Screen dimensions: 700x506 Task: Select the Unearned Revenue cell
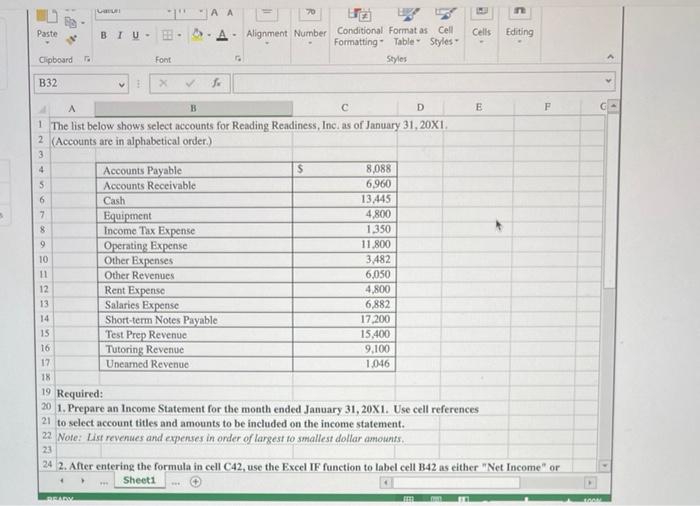196,364
